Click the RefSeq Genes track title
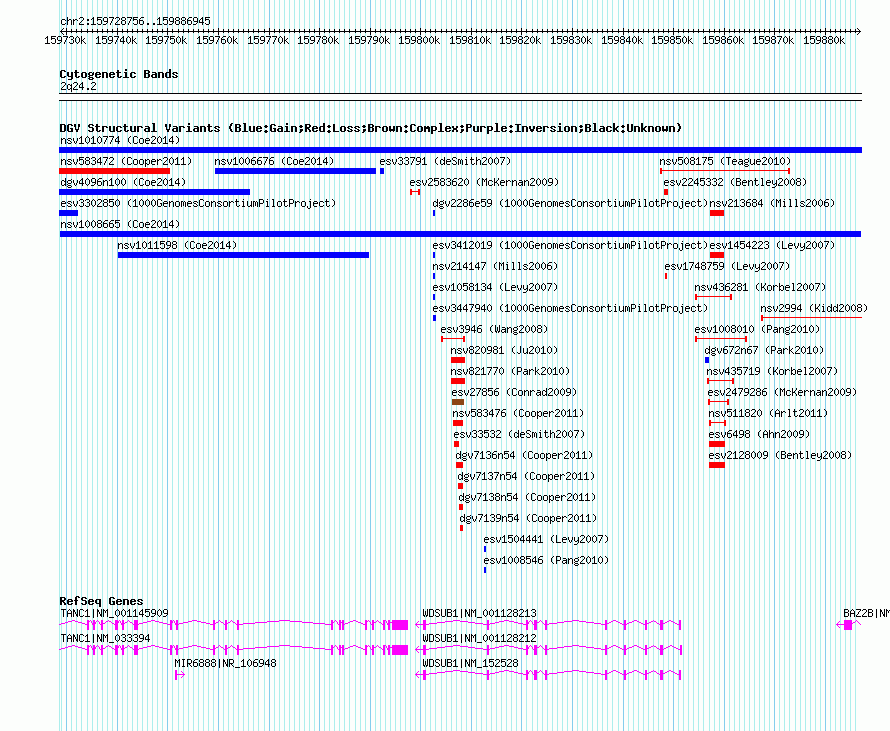This screenshot has height=731, width=890. pyautogui.click(x=101, y=601)
